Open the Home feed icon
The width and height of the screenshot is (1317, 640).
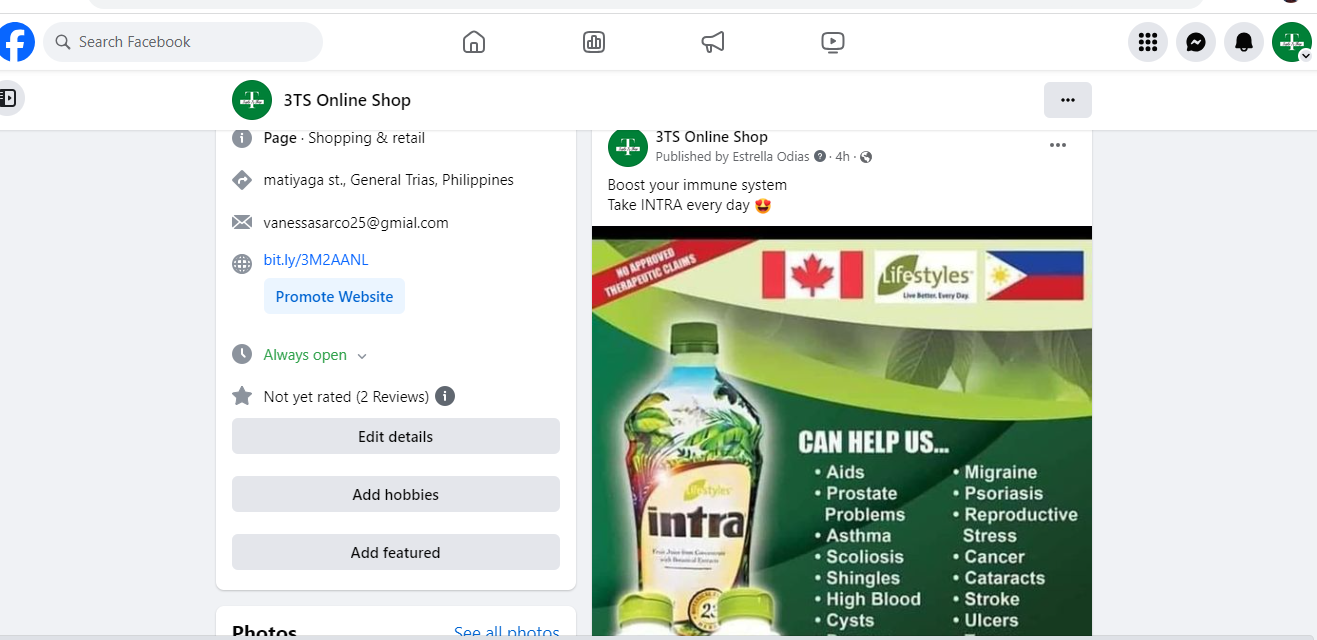pos(474,42)
